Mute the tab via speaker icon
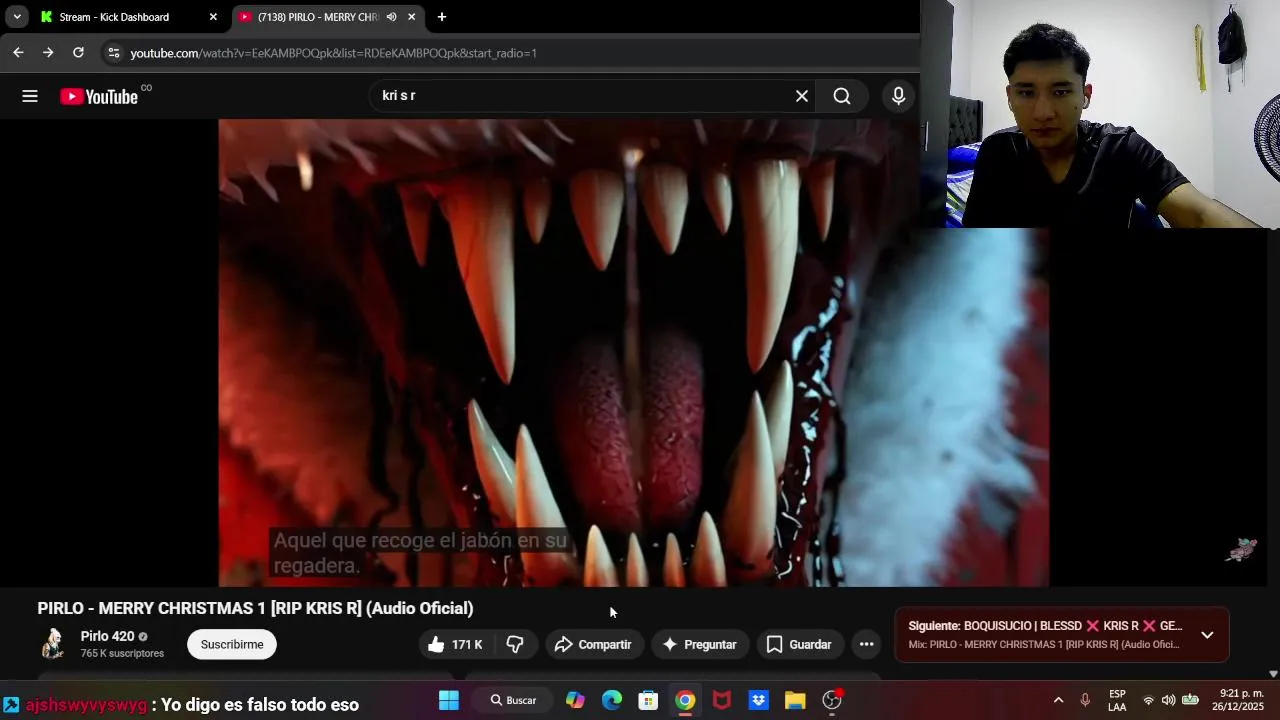1280x720 pixels. [x=391, y=17]
